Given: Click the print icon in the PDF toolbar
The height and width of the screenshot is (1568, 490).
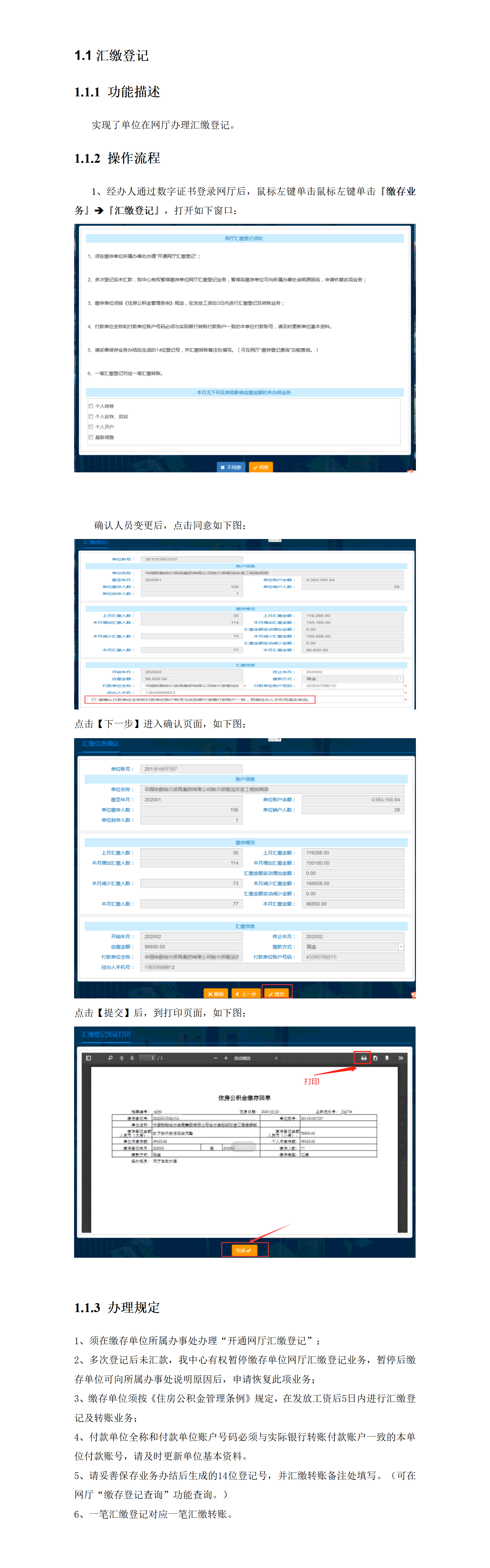Looking at the screenshot, I should (x=363, y=1058).
